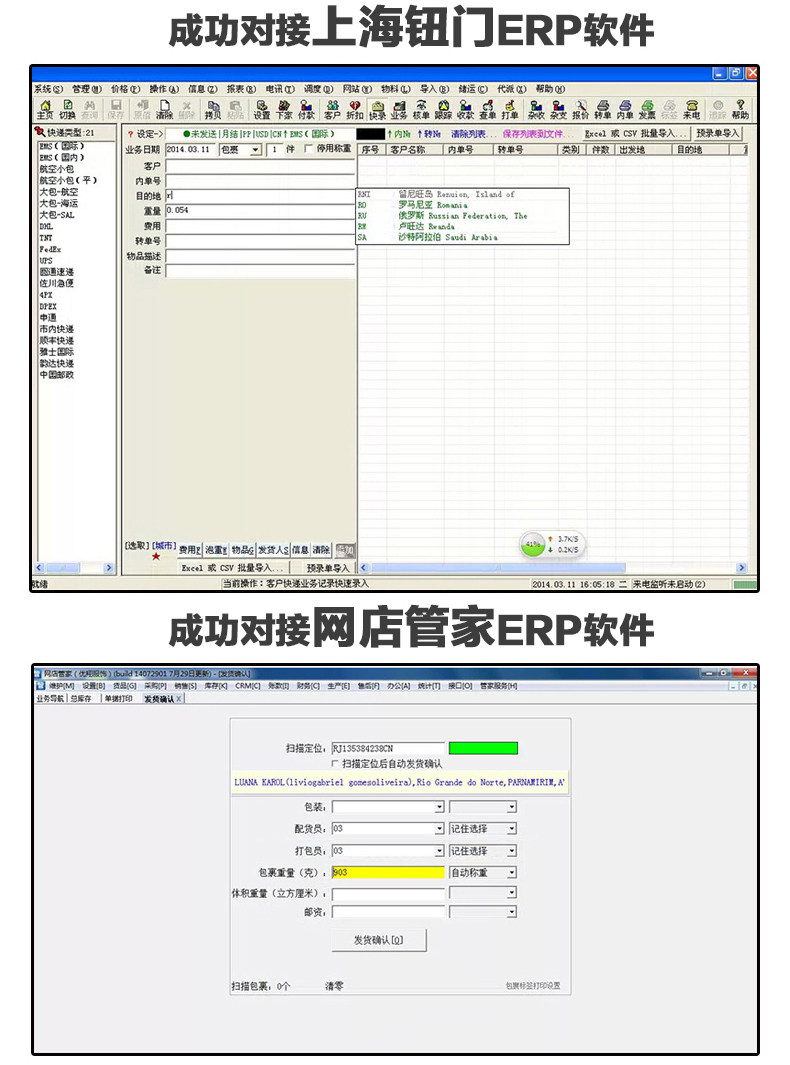Viewport: 790px width, 1065px height.
Task: Click the horizontal scrollbar under the table
Action: [552, 568]
